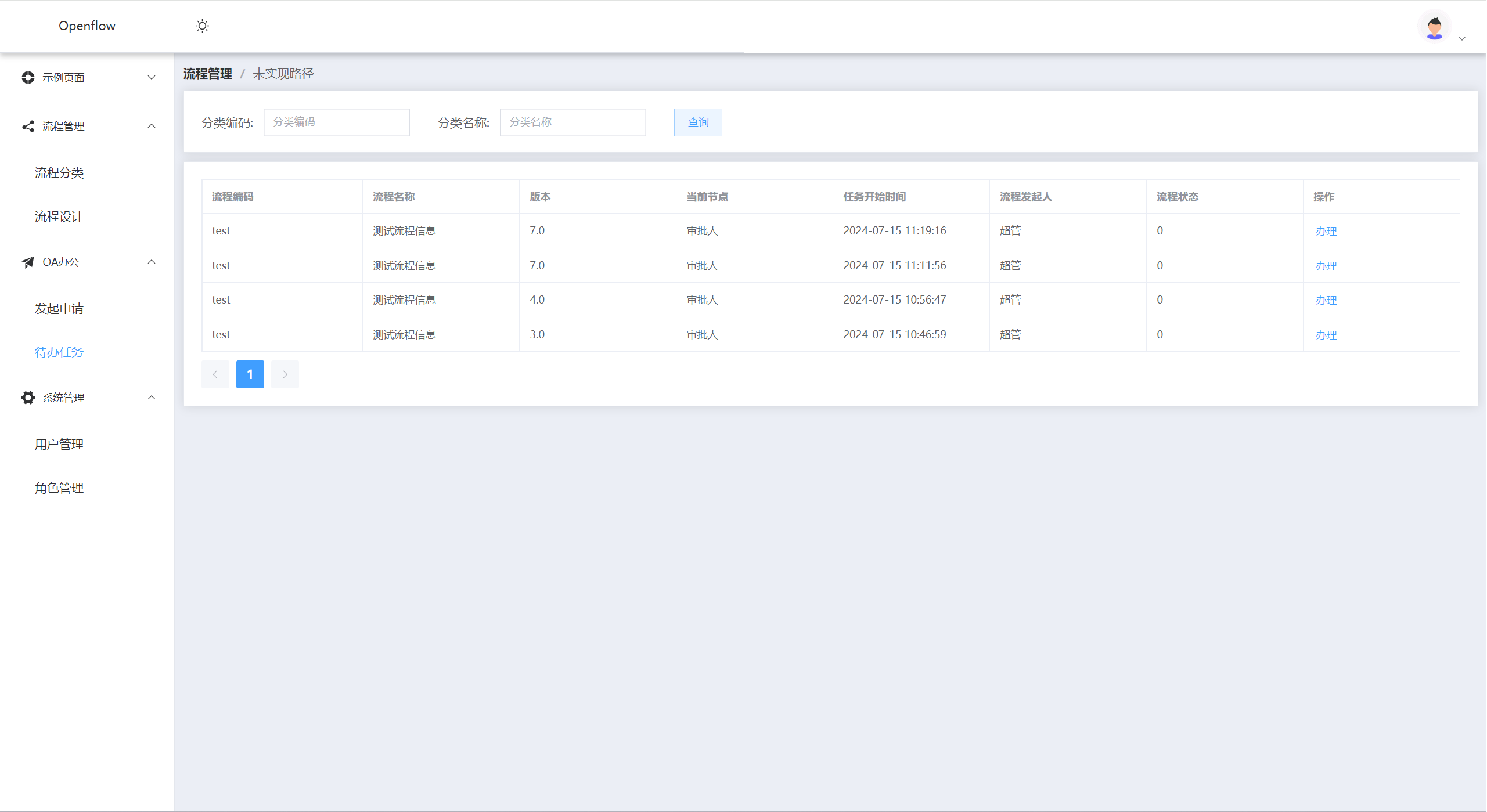Open the dropdown arrow beside avatar
The height and width of the screenshot is (812, 1487).
pos(1462,38)
